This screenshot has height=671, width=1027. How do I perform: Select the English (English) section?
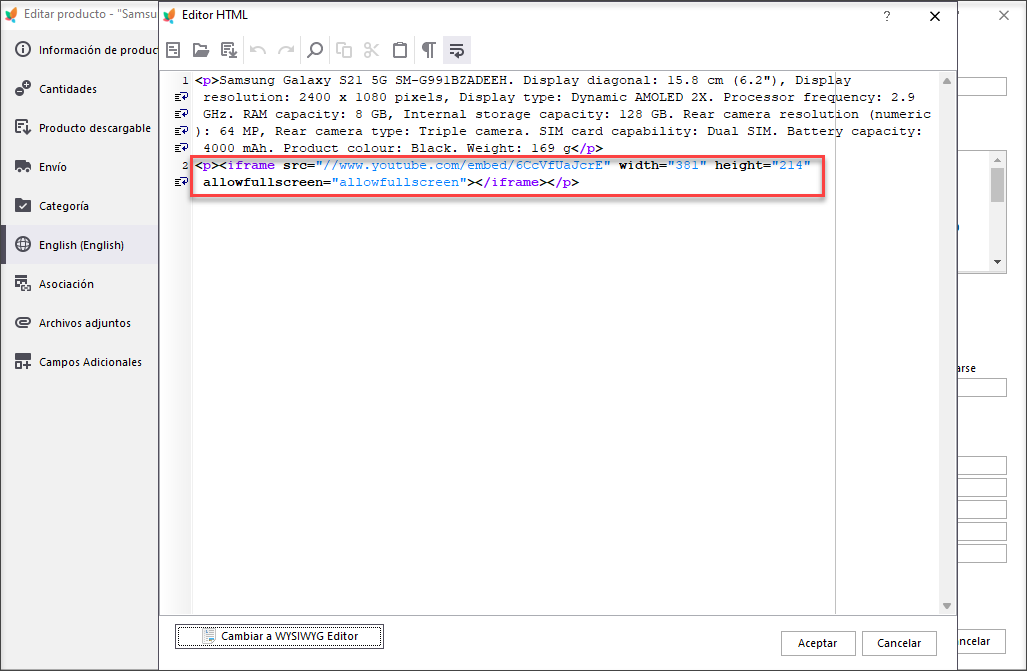point(79,244)
